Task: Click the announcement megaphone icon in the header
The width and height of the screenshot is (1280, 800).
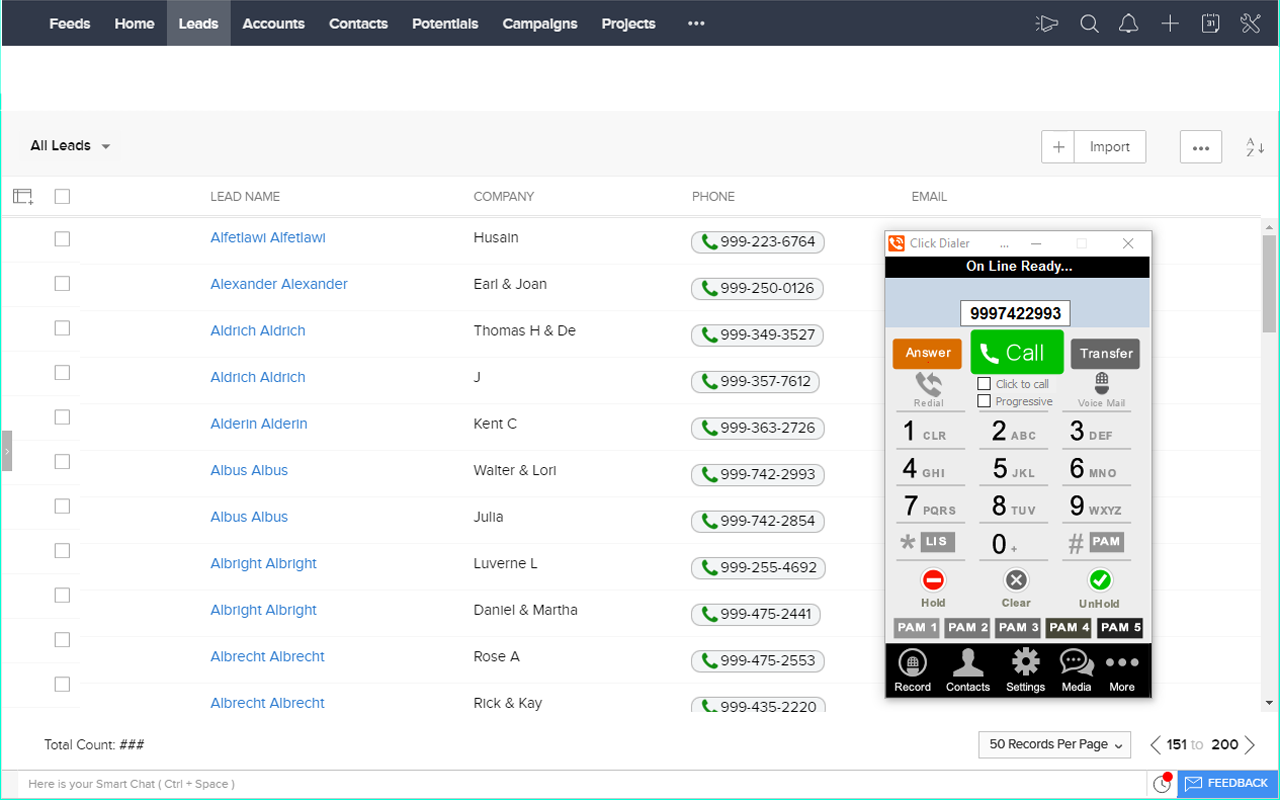Action: [x=1046, y=23]
